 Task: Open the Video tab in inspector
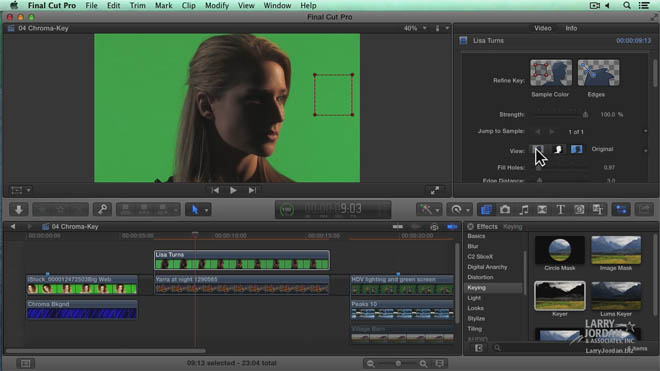coord(543,28)
